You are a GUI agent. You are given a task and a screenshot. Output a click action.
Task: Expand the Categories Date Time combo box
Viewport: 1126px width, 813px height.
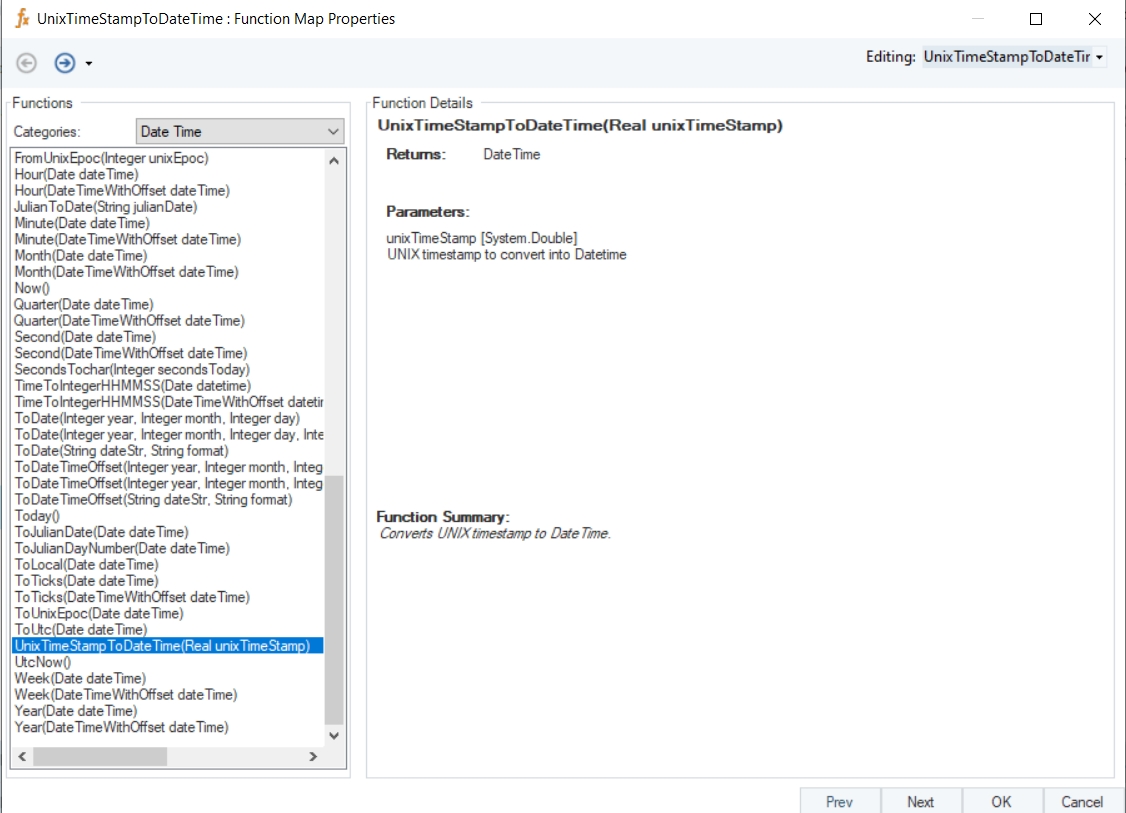point(333,132)
